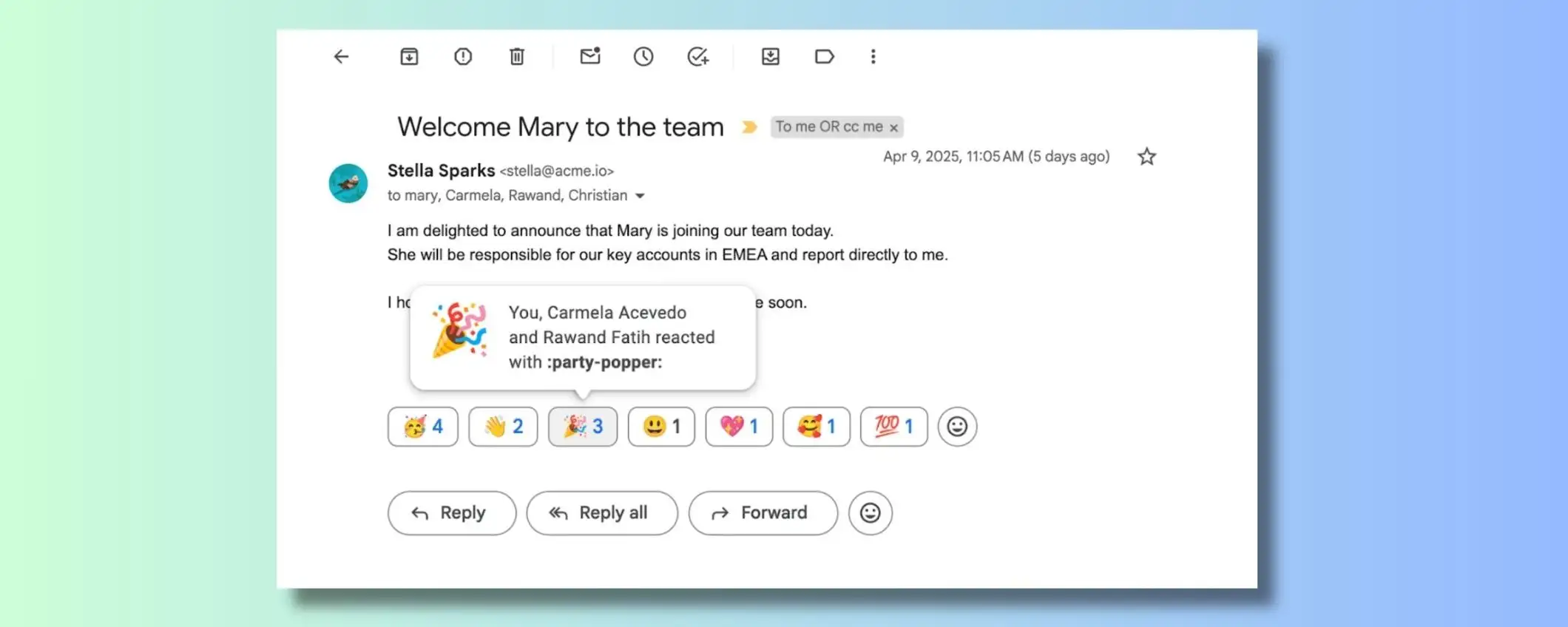Star the email from Stella Sparks
Screen dimensions: 1568x627
[1147, 157]
